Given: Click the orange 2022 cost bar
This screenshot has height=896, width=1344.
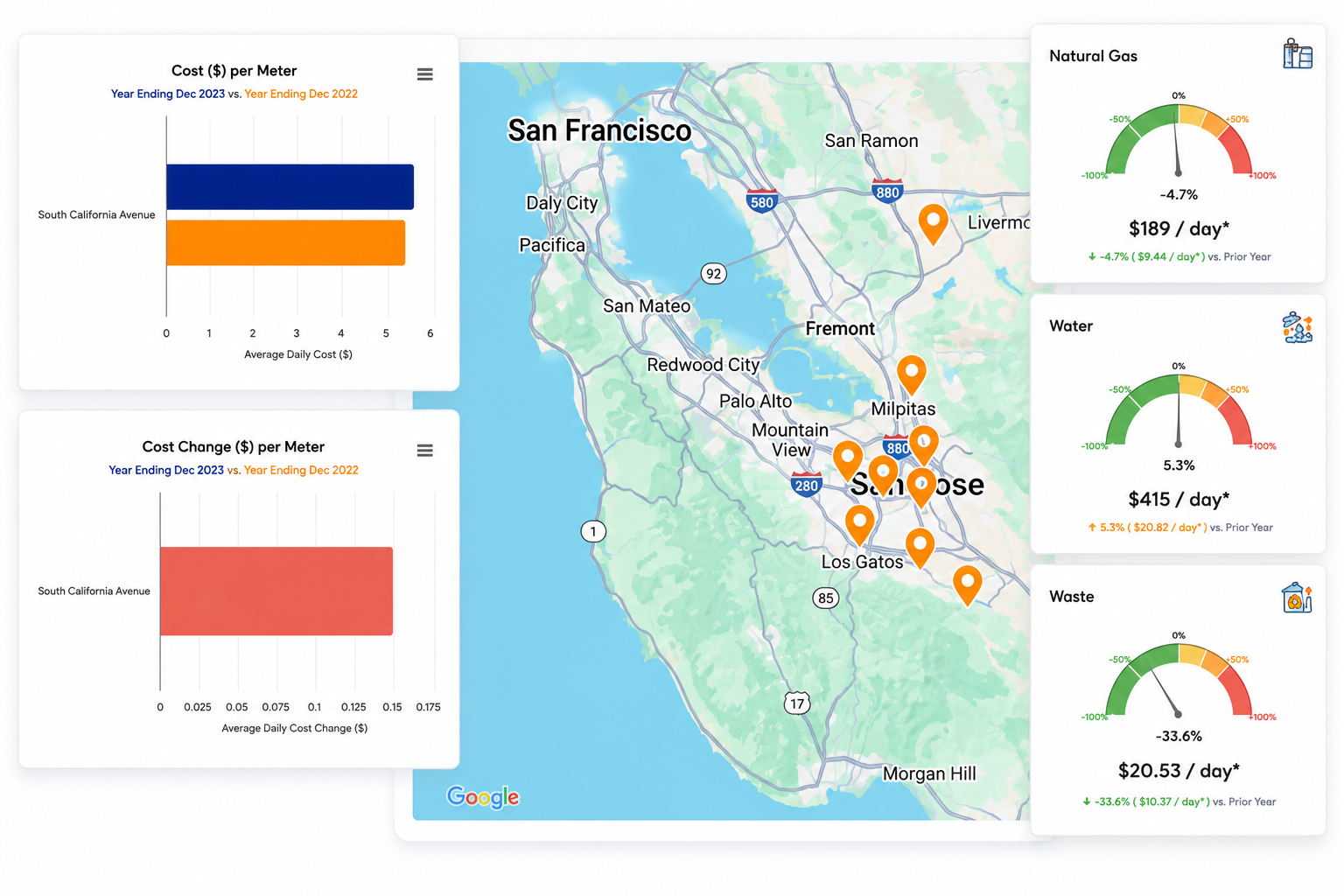Looking at the screenshot, I should (285, 242).
